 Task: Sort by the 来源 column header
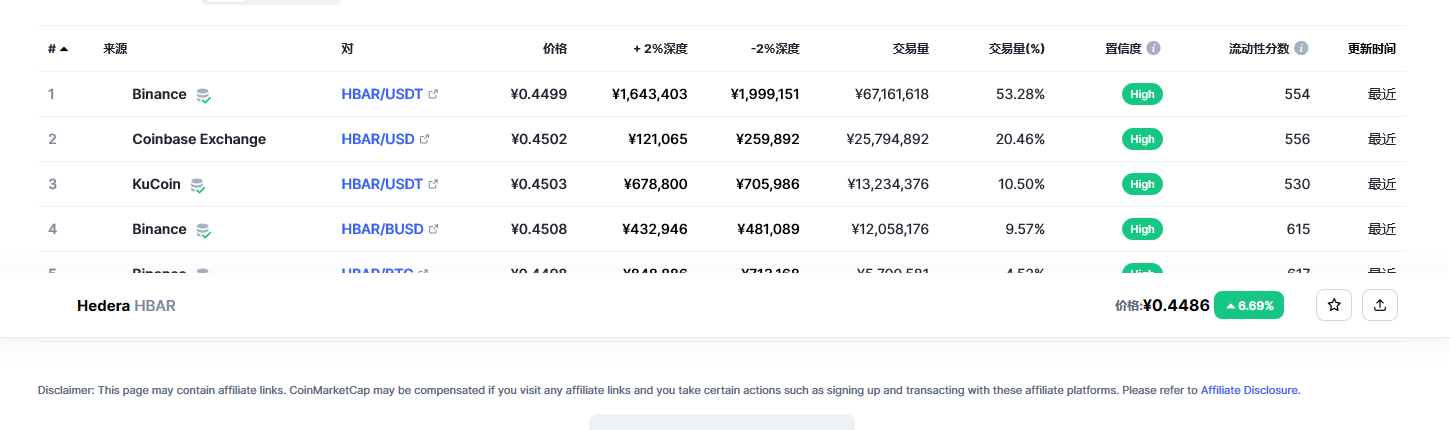[x=115, y=48]
